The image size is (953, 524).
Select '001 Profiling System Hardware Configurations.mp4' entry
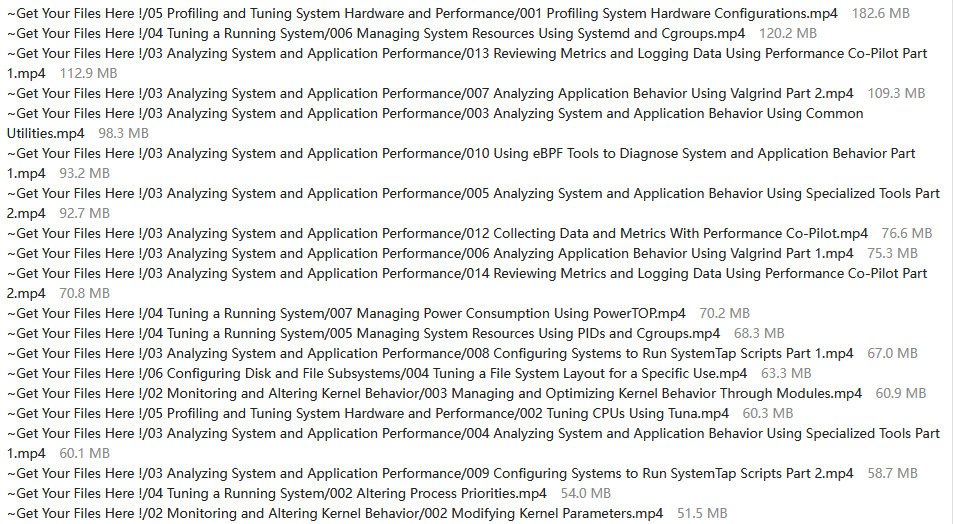[422, 13]
